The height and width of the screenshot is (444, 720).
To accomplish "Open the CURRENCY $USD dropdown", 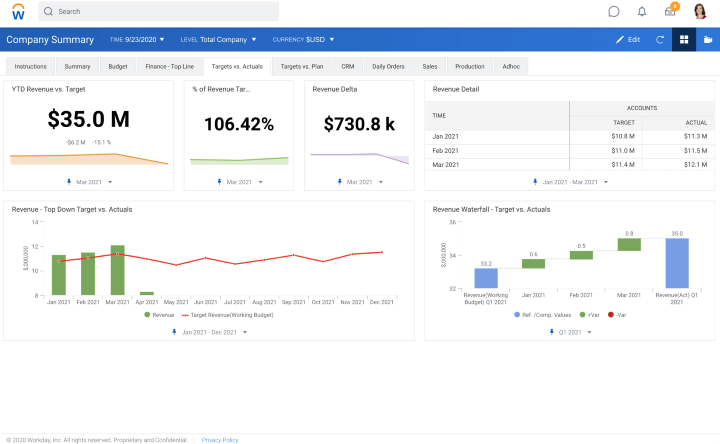I will 303,40.
